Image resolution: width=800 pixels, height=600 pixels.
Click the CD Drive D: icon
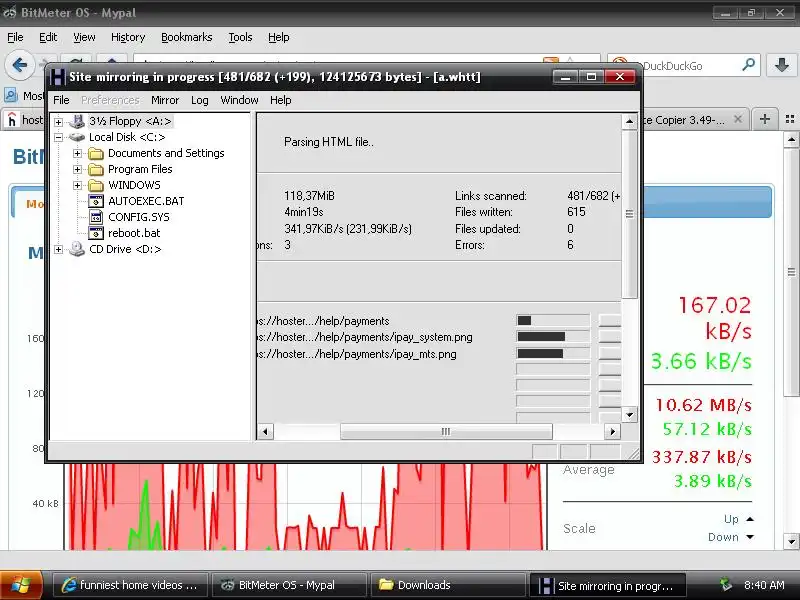(x=77, y=249)
